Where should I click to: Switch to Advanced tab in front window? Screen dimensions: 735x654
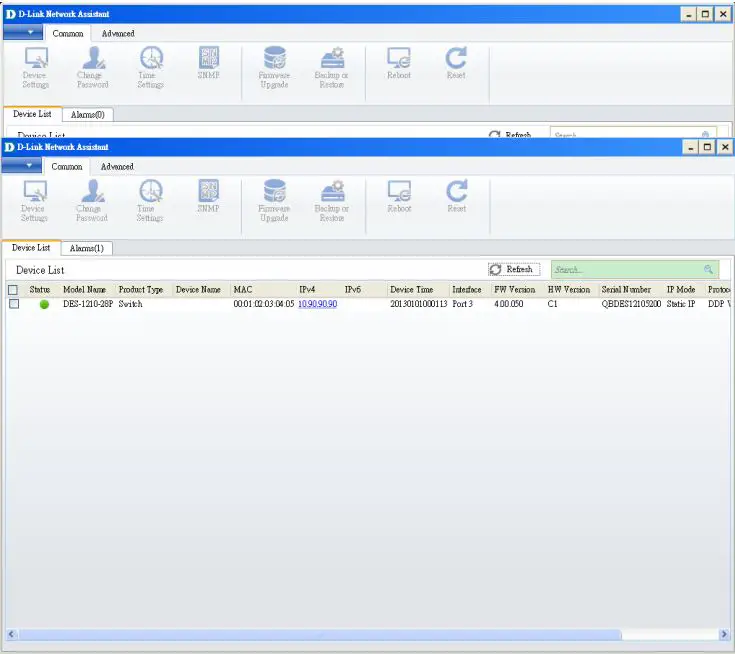117,166
